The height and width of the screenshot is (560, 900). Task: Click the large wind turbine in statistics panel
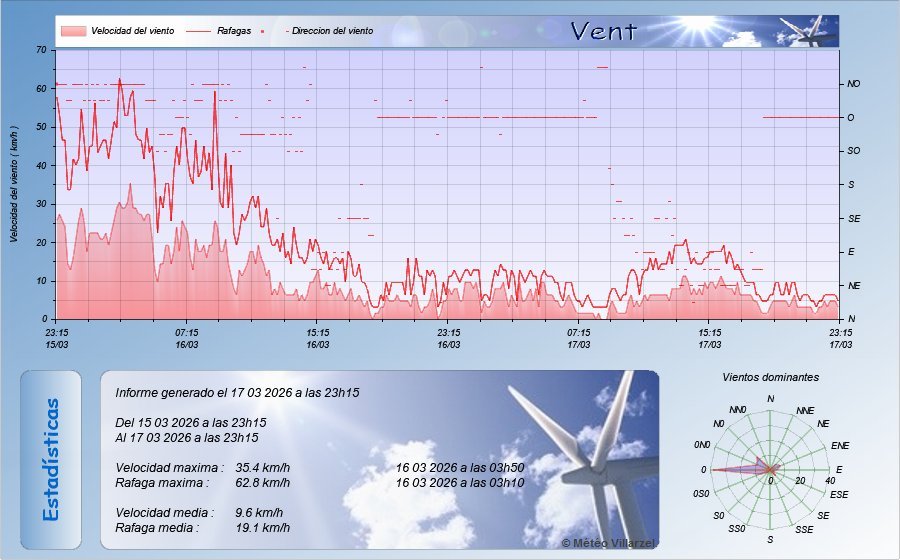580,440
